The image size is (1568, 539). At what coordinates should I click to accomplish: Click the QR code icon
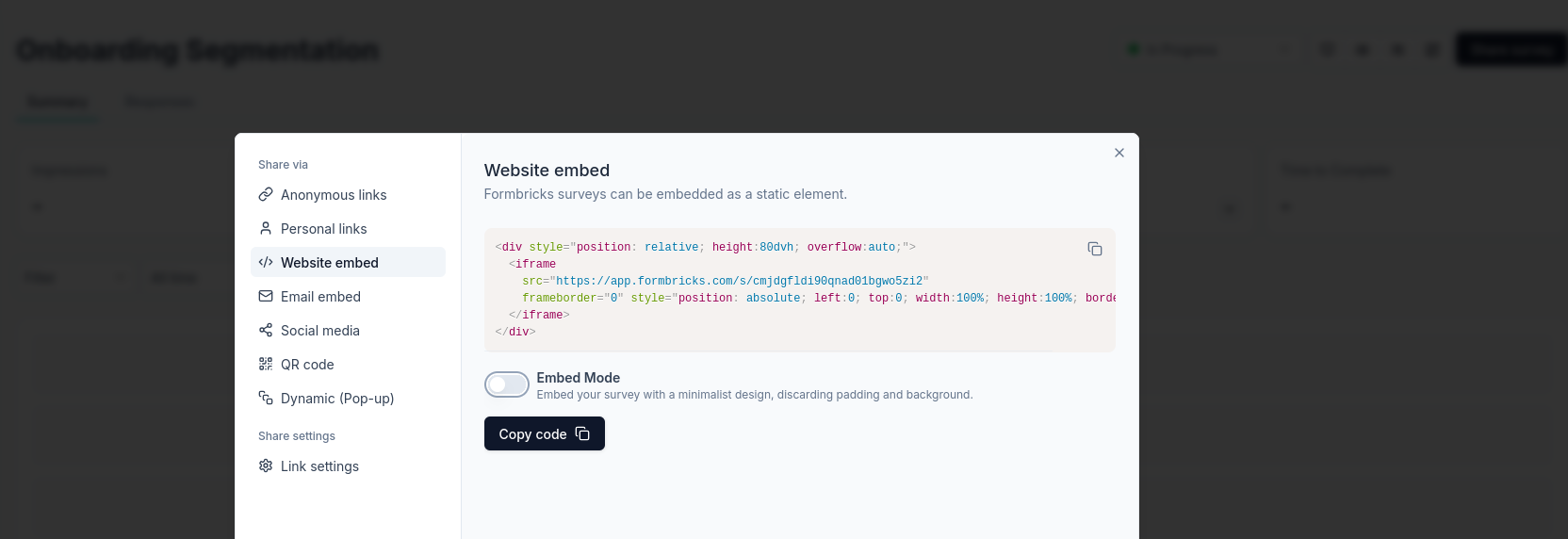(266, 365)
